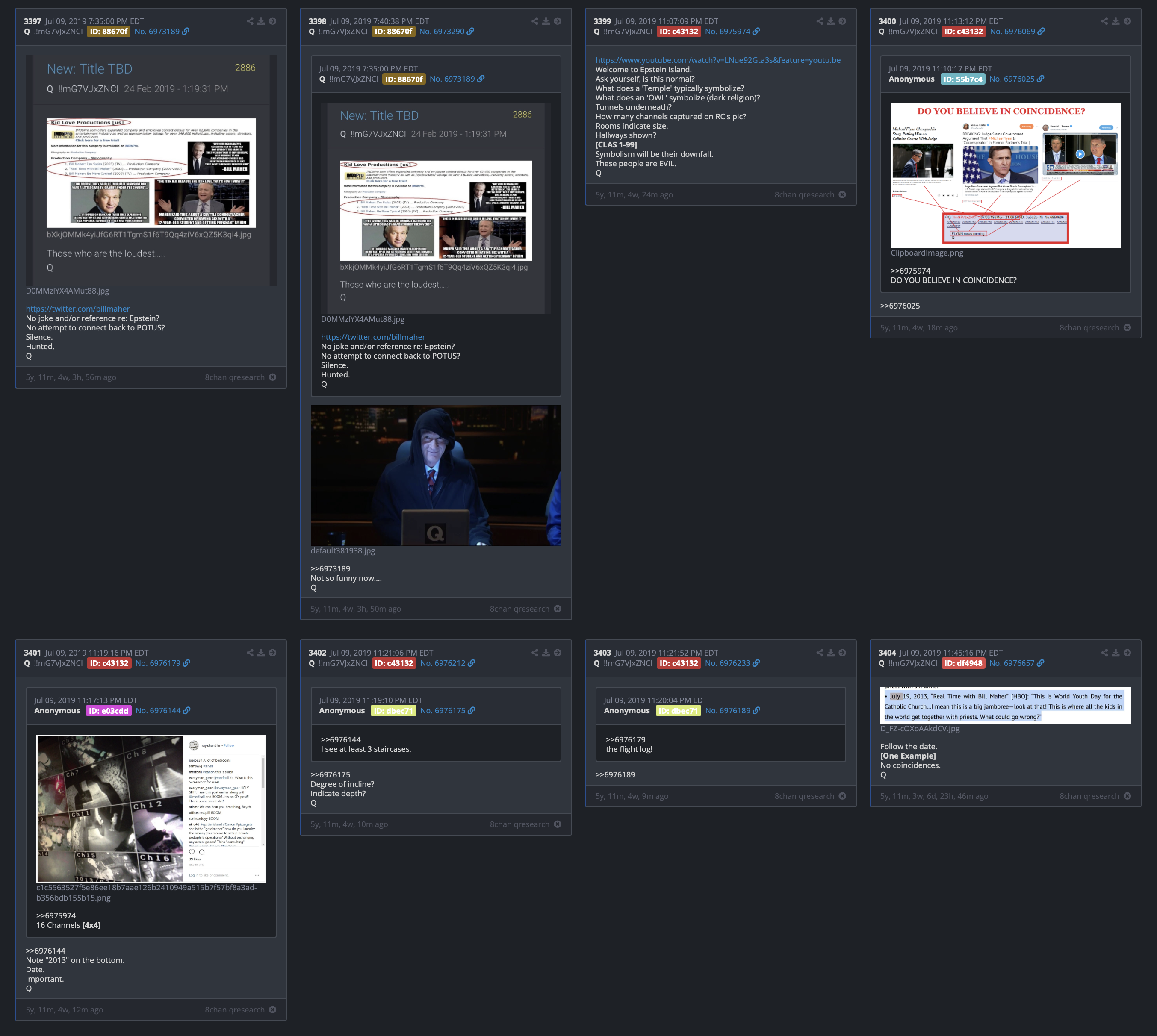Download post 3401 with its download icon
1157x1036 pixels.
pos(261,653)
